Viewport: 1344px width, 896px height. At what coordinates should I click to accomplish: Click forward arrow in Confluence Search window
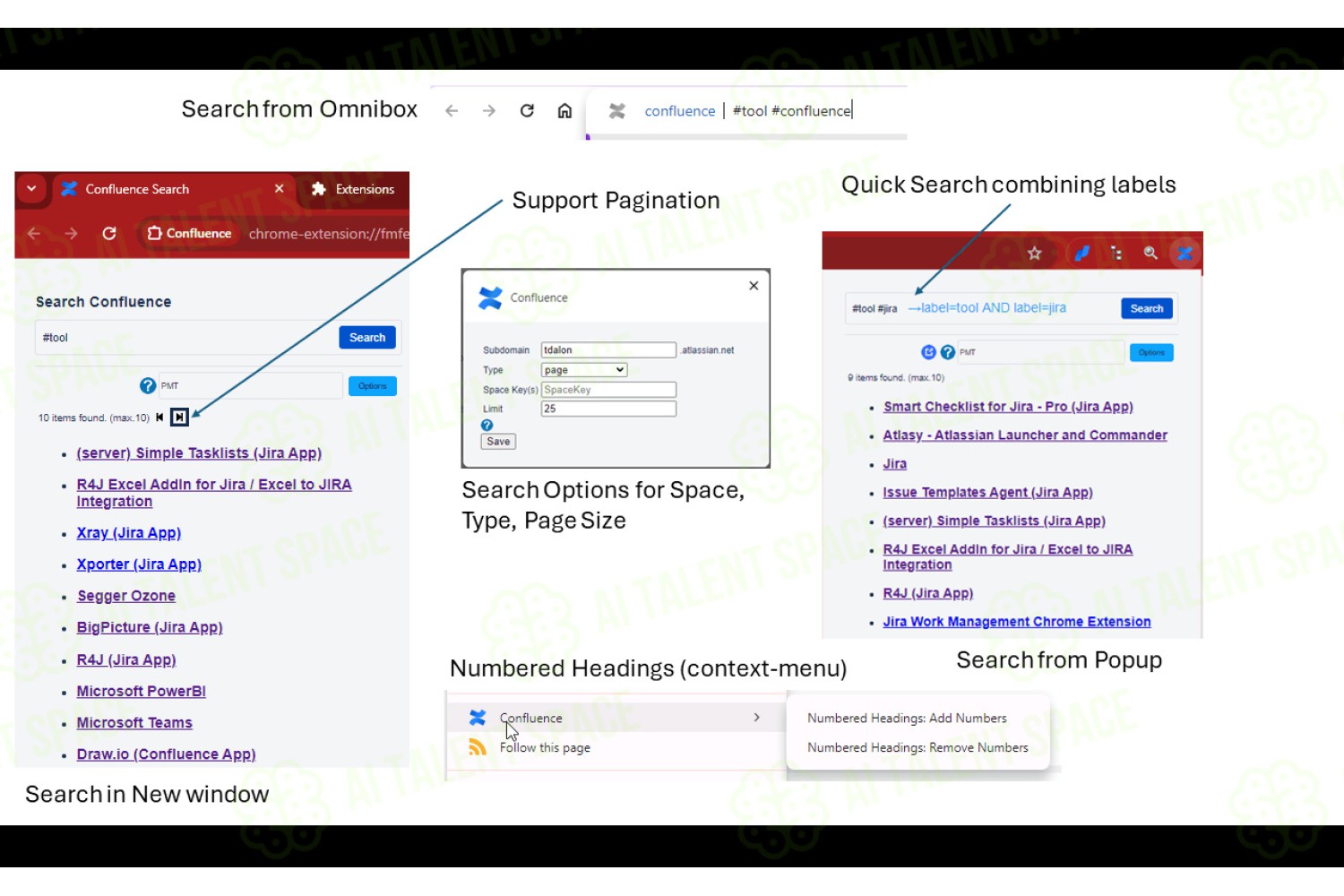point(71,234)
